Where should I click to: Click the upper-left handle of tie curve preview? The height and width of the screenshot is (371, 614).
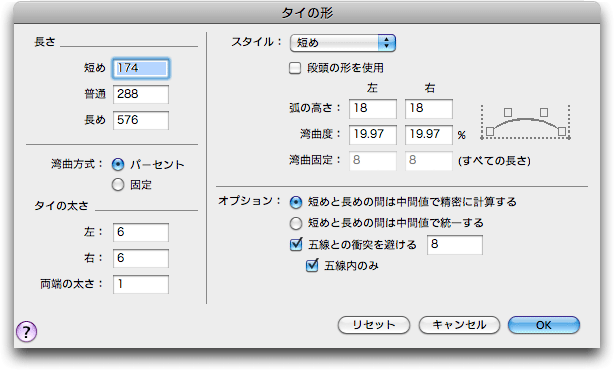click(508, 112)
